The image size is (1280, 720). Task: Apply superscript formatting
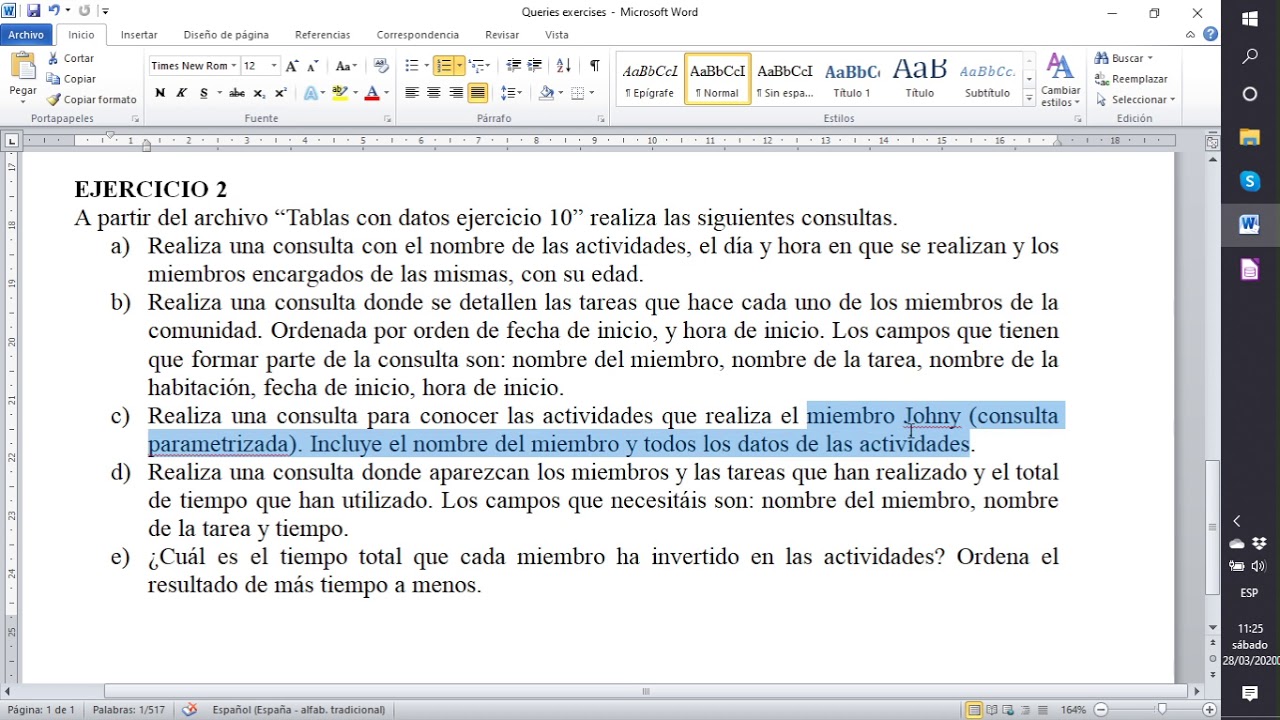coord(280,93)
